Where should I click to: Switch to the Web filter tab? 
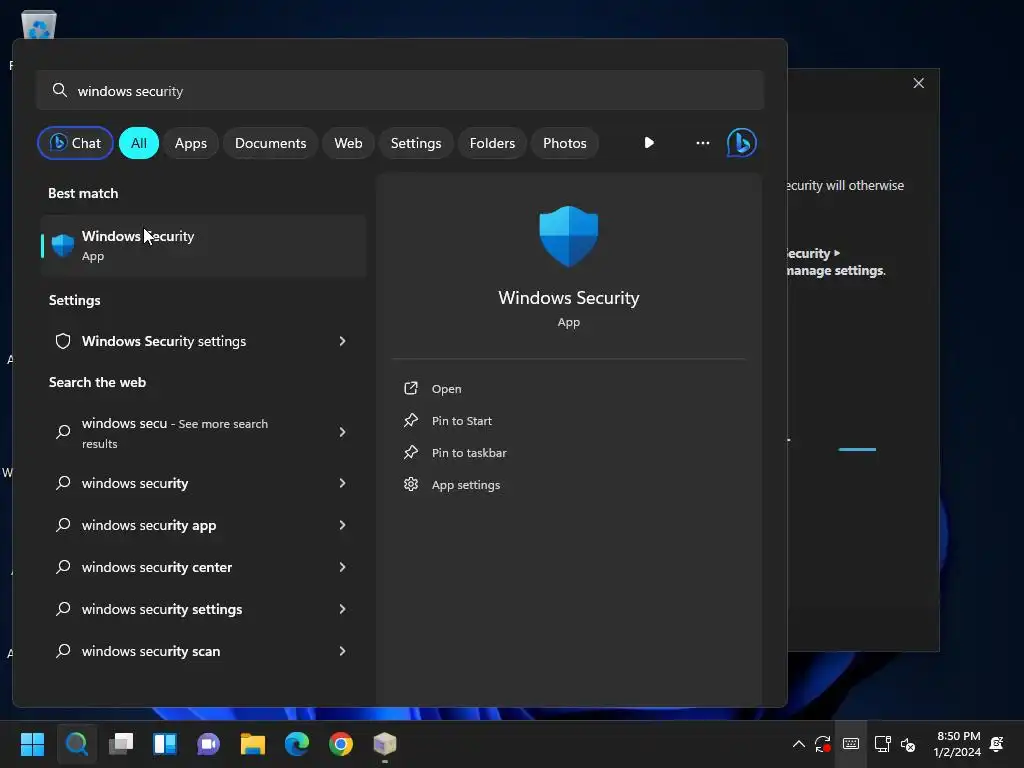348,143
